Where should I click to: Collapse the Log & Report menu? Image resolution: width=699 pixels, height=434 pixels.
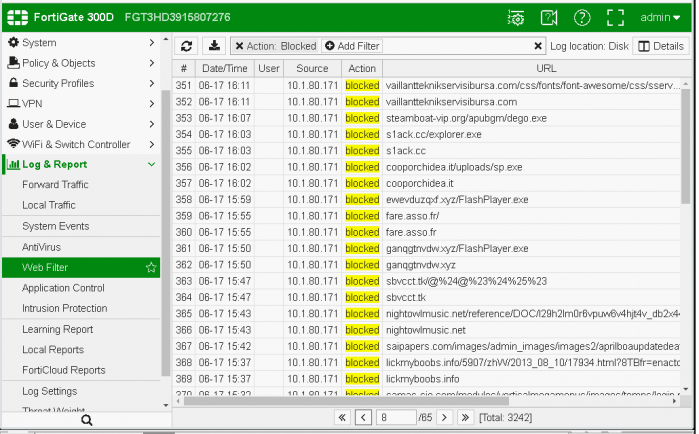pyautogui.click(x=81, y=164)
